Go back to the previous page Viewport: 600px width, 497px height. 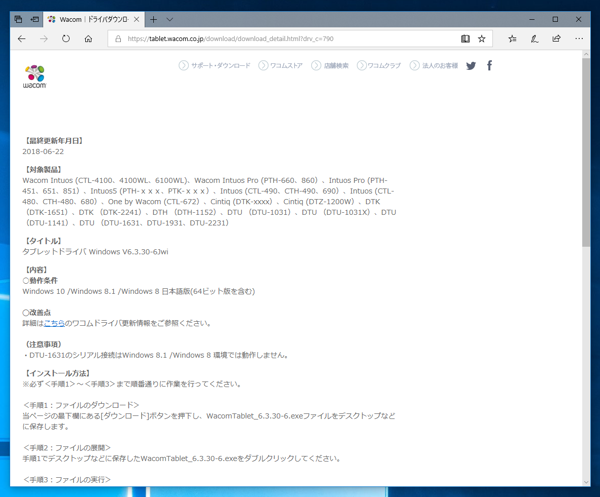pos(22,39)
